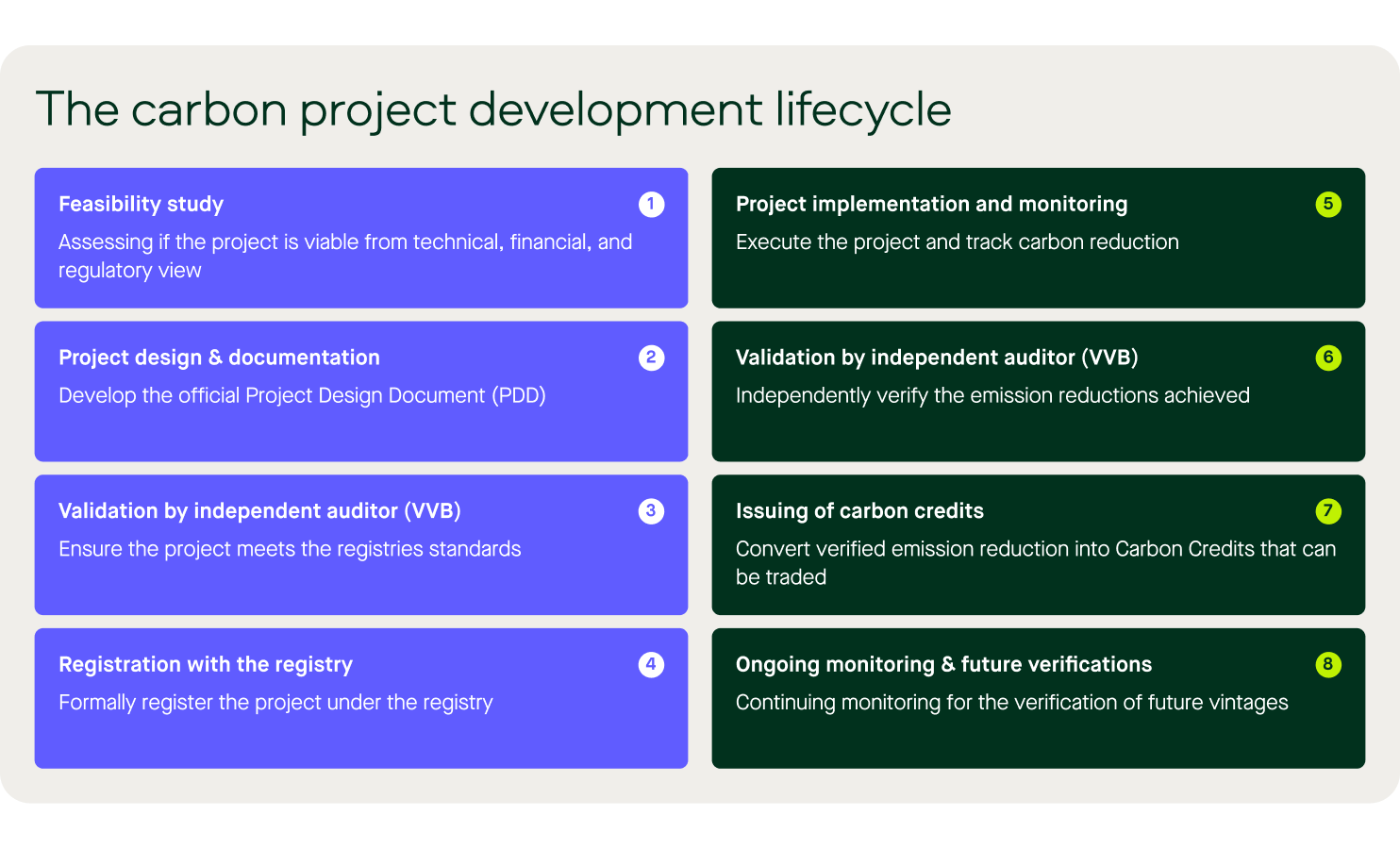Click the green number 8 badge
This screenshot has height=849, width=1400.
pyautogui.click(x=1328, y=665)
